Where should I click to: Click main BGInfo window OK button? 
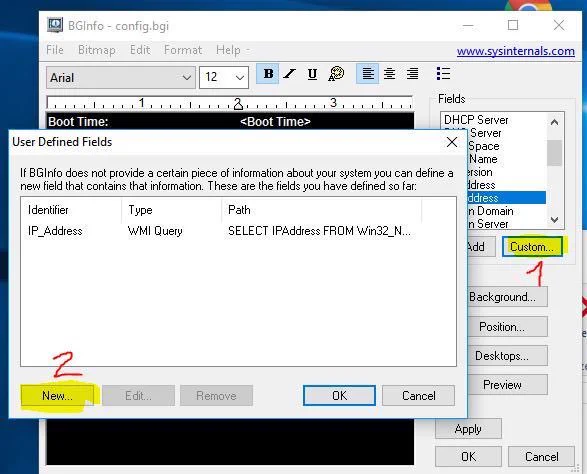click(x=468, y=457)
